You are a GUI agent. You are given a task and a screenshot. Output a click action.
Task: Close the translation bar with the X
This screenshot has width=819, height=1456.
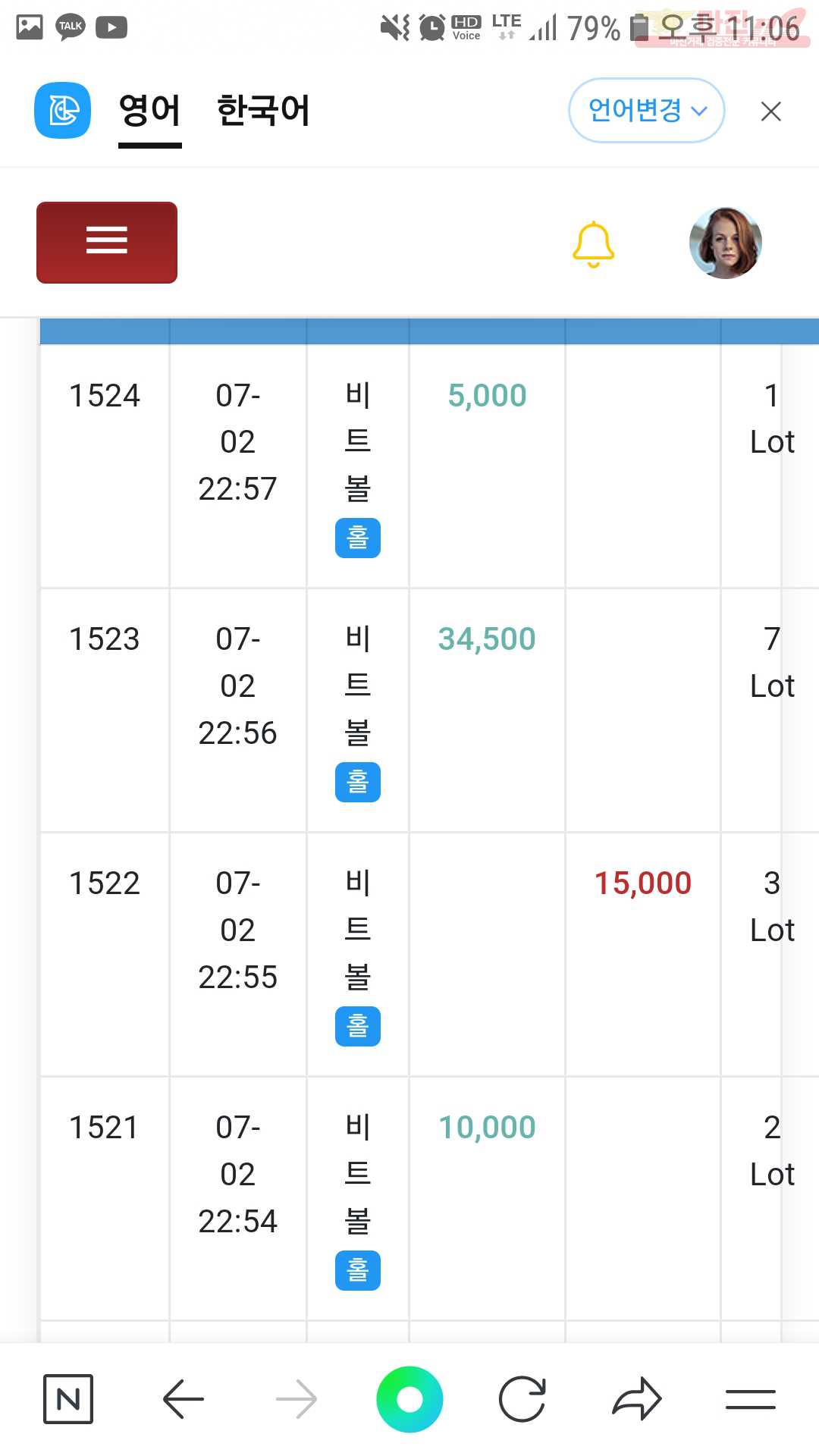(x=770, y=111)
